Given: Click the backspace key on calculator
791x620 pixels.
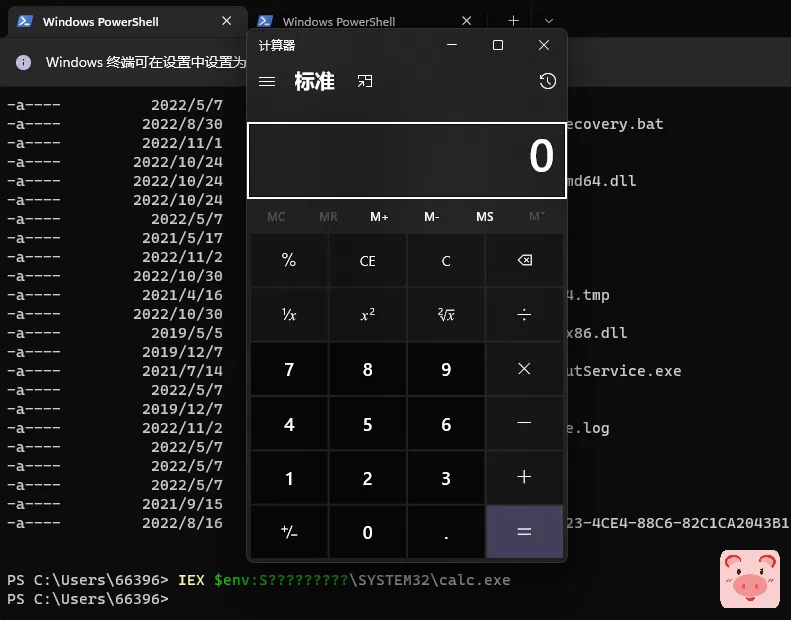Looking at the screenshot, I should (525, 260).
